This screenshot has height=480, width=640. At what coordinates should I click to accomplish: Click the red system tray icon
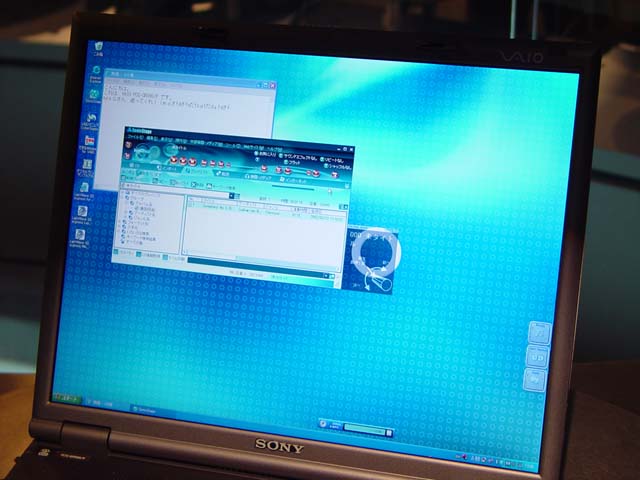point(464,456)
